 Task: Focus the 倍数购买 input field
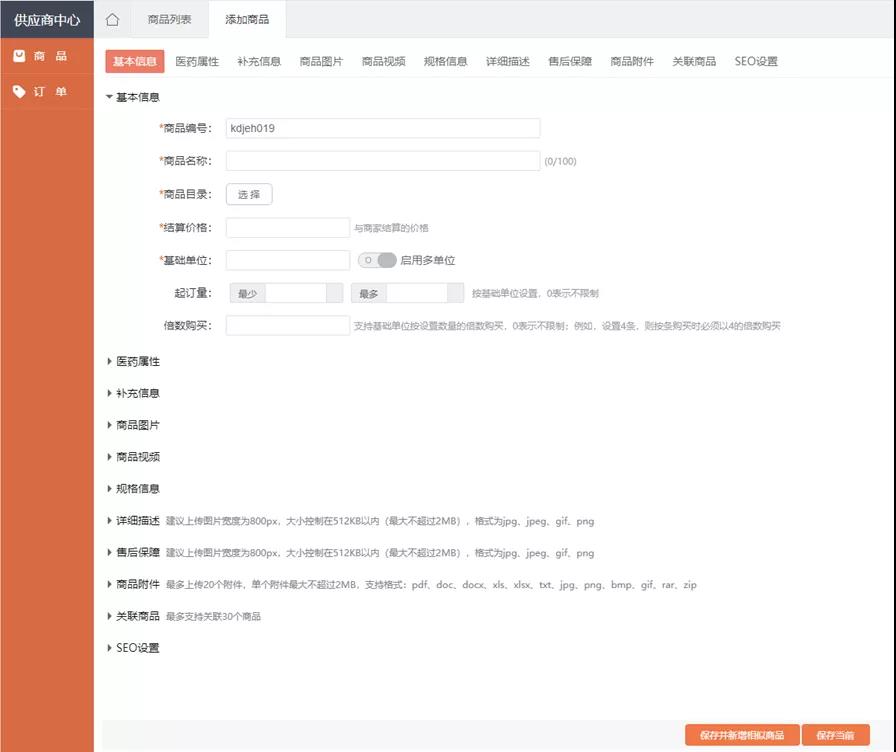click(288, 326)
